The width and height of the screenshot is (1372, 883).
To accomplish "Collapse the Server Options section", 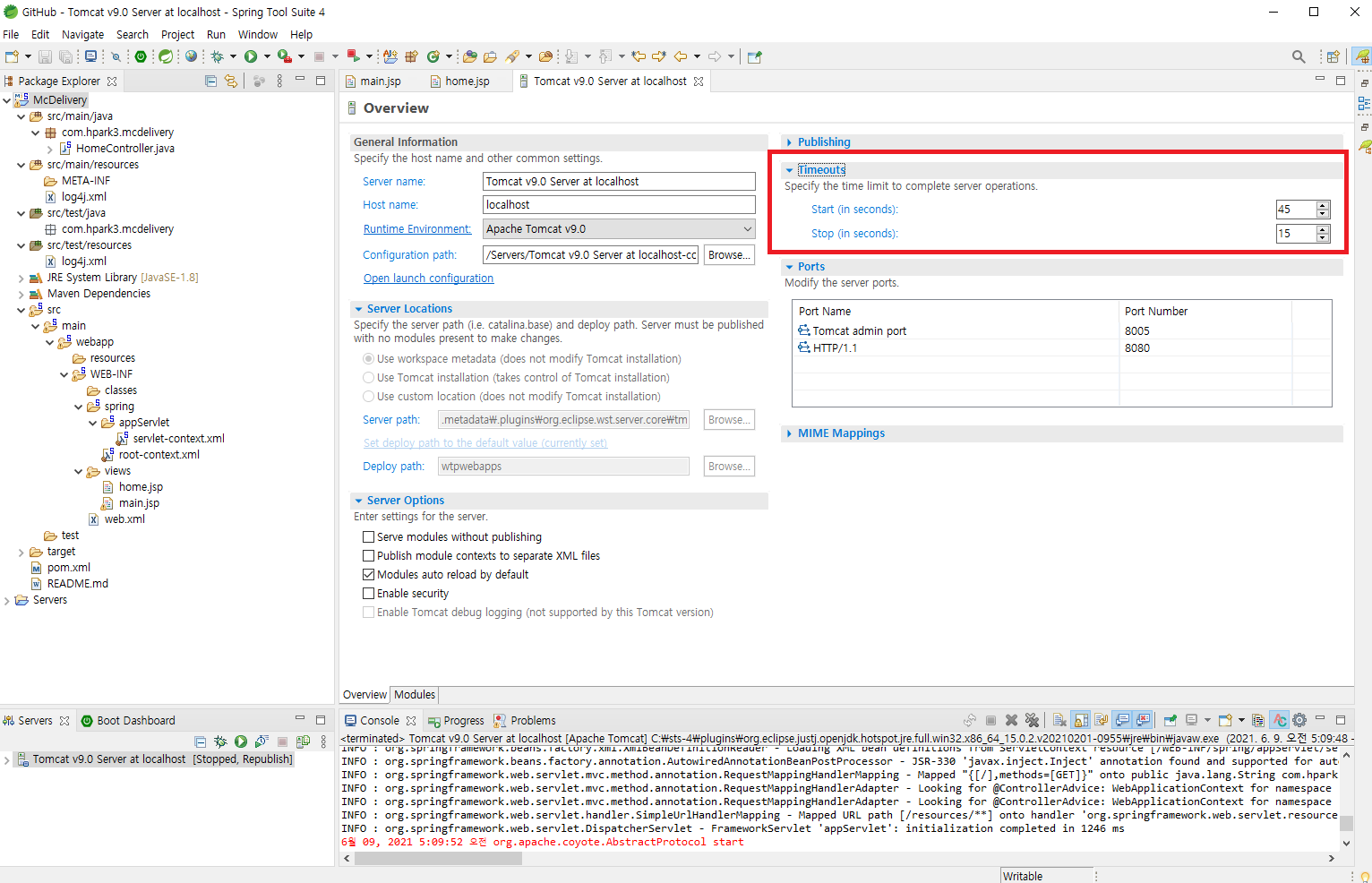I will point(358,501).
